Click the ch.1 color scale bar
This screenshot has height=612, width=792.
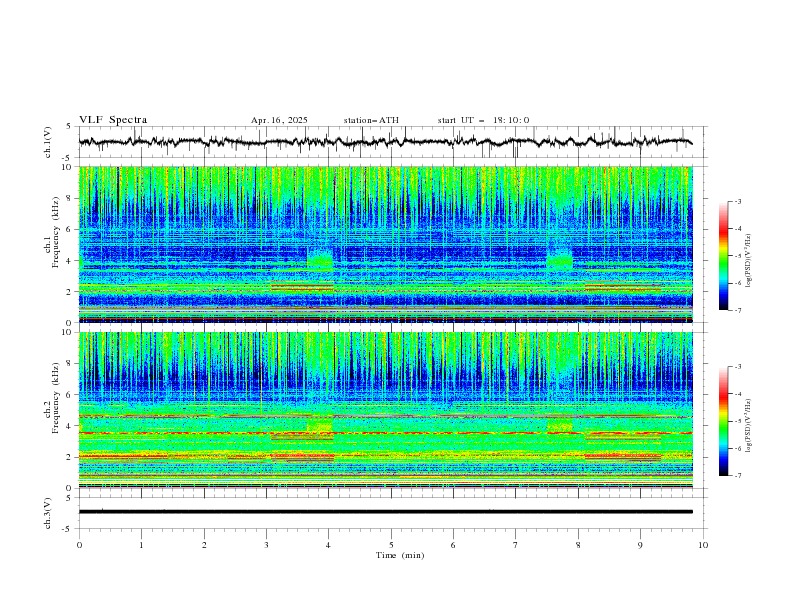(x=724, y=256)
